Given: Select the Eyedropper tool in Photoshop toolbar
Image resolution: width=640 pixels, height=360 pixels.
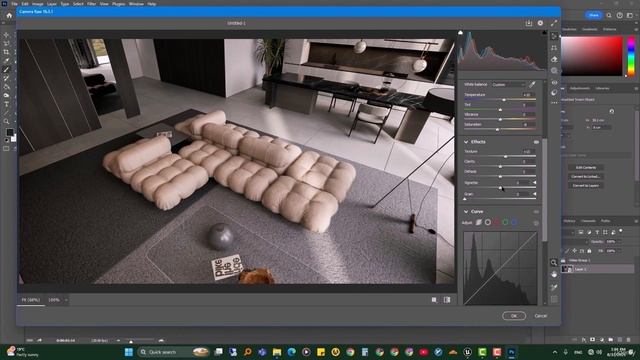Looking at the screenshot, I should pyautogui.click(x=7, y=61).
